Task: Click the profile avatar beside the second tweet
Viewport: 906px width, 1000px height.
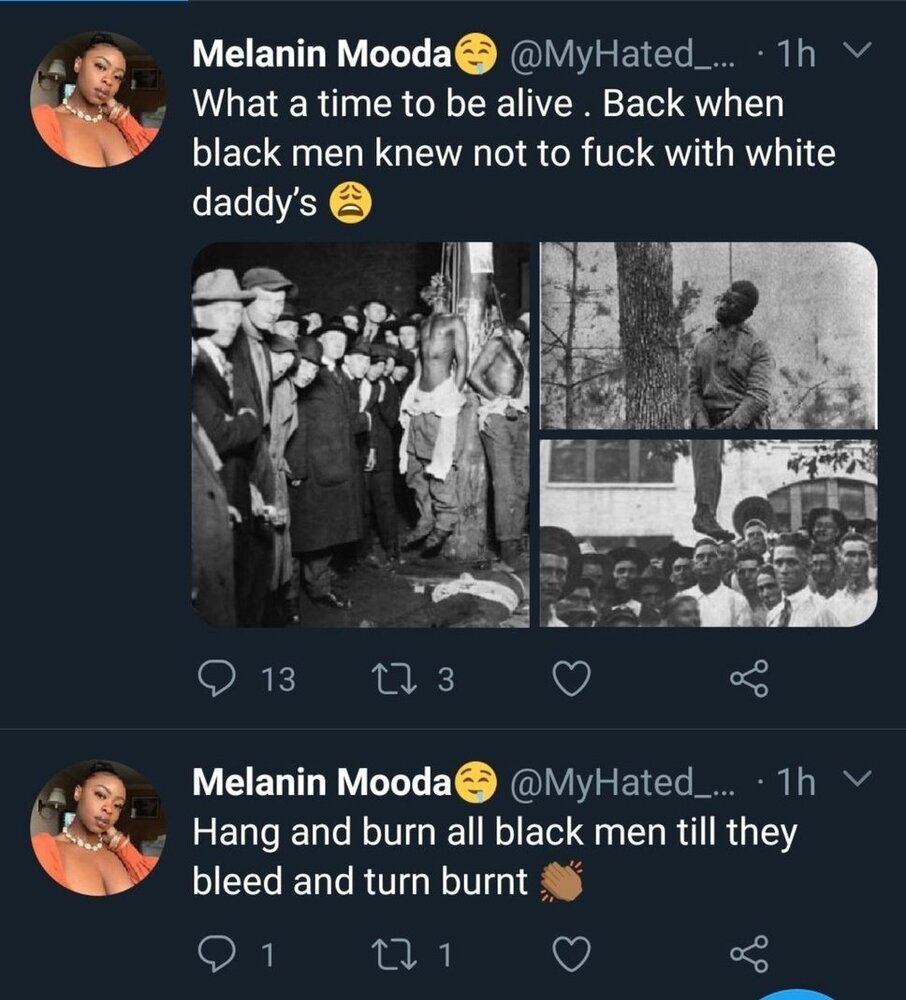Action: 96,829
